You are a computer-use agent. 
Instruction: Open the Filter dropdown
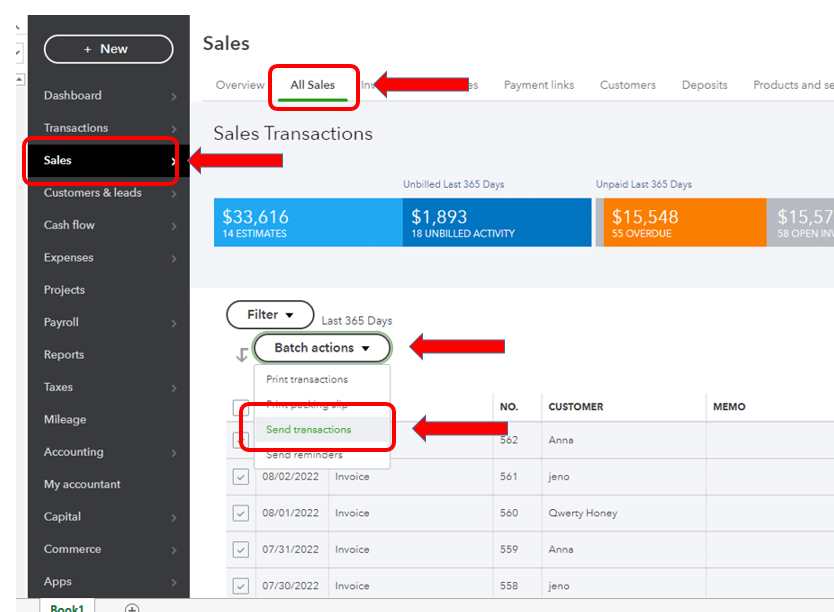[x=270, y=315]
